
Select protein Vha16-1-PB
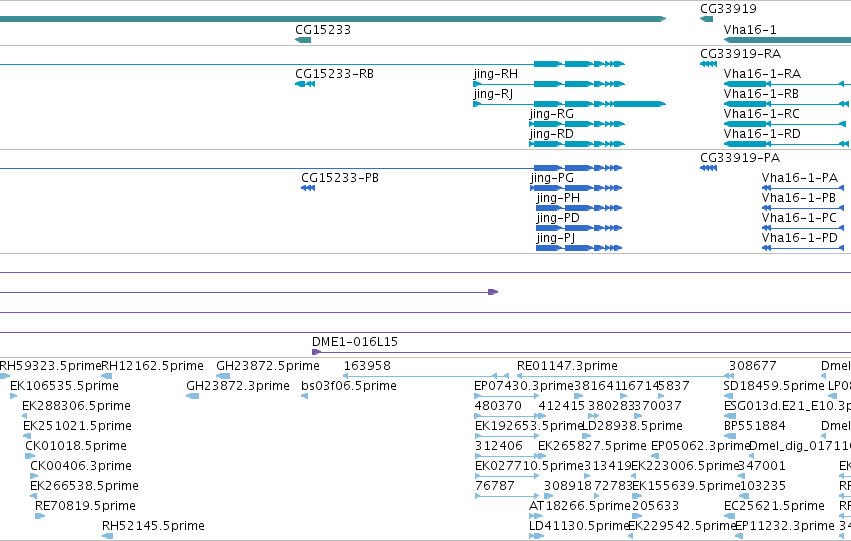click(798, 198)
